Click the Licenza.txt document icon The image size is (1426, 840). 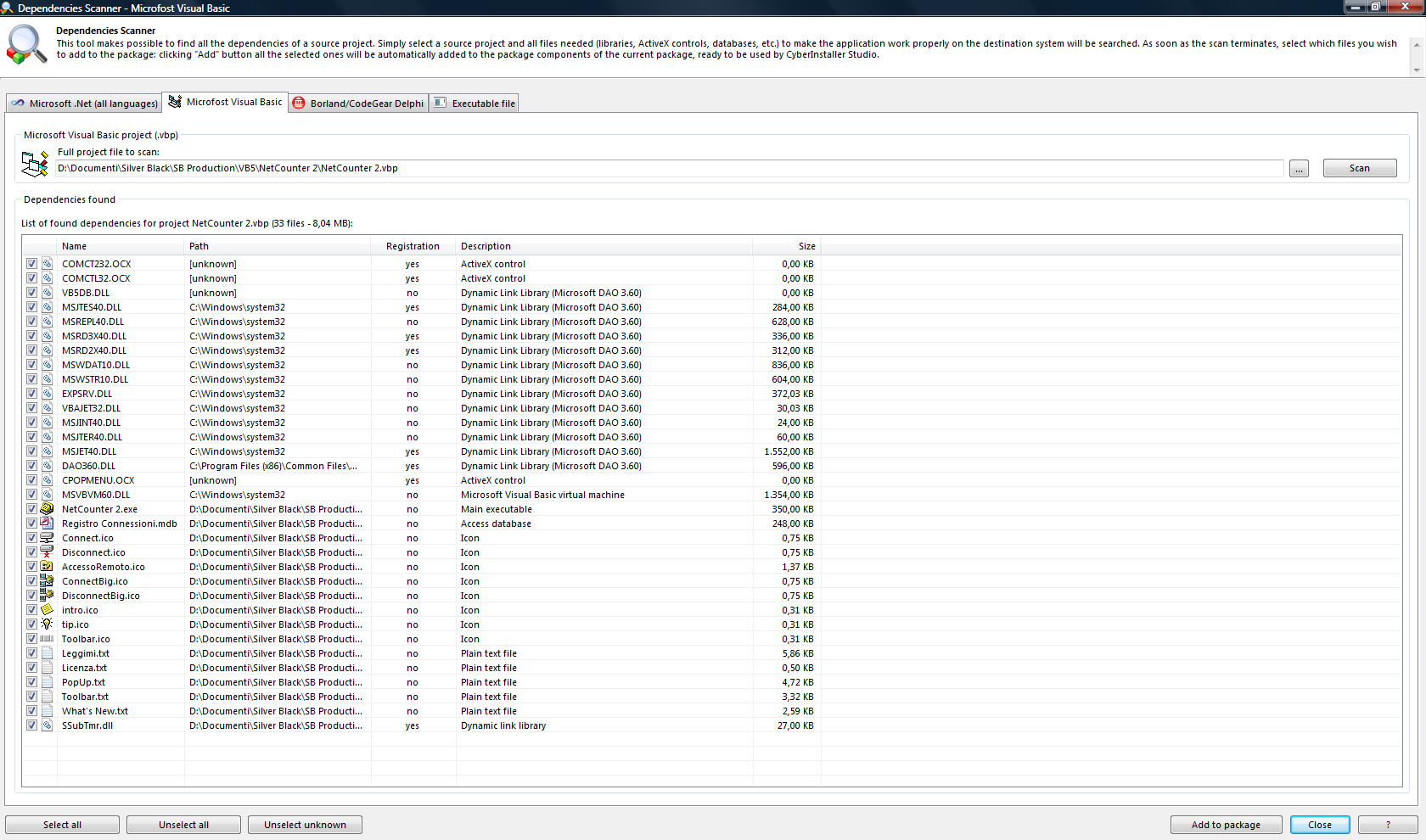[x=47, y=668]
